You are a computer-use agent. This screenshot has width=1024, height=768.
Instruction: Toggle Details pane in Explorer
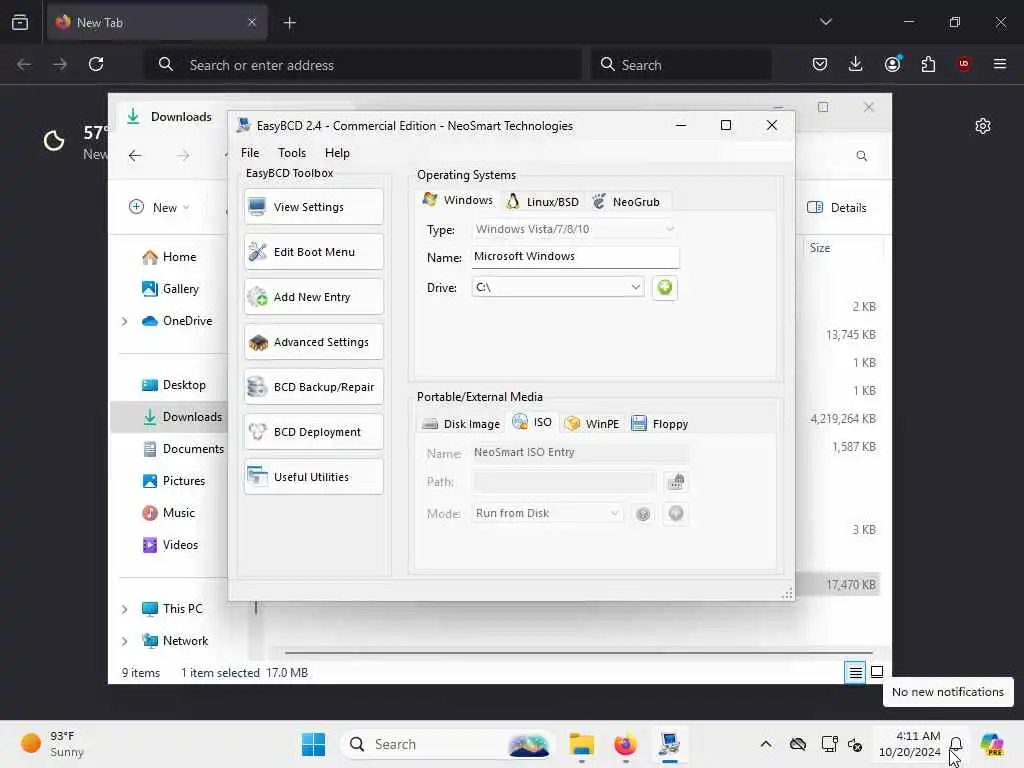[x=837, y=208]
